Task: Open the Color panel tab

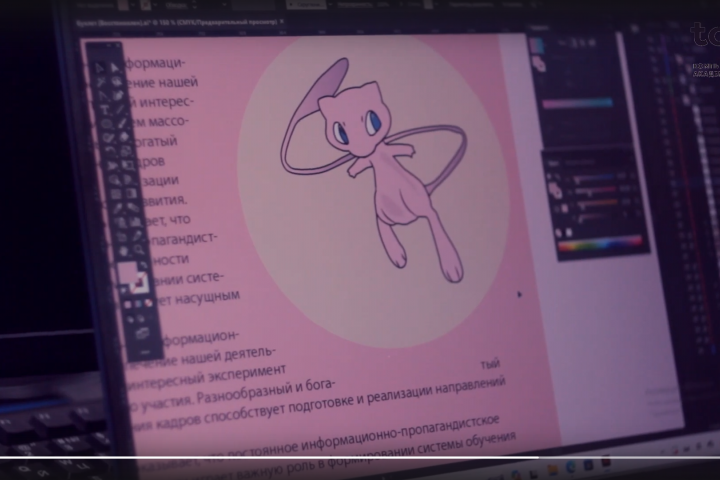Action: tap(554, 163)
